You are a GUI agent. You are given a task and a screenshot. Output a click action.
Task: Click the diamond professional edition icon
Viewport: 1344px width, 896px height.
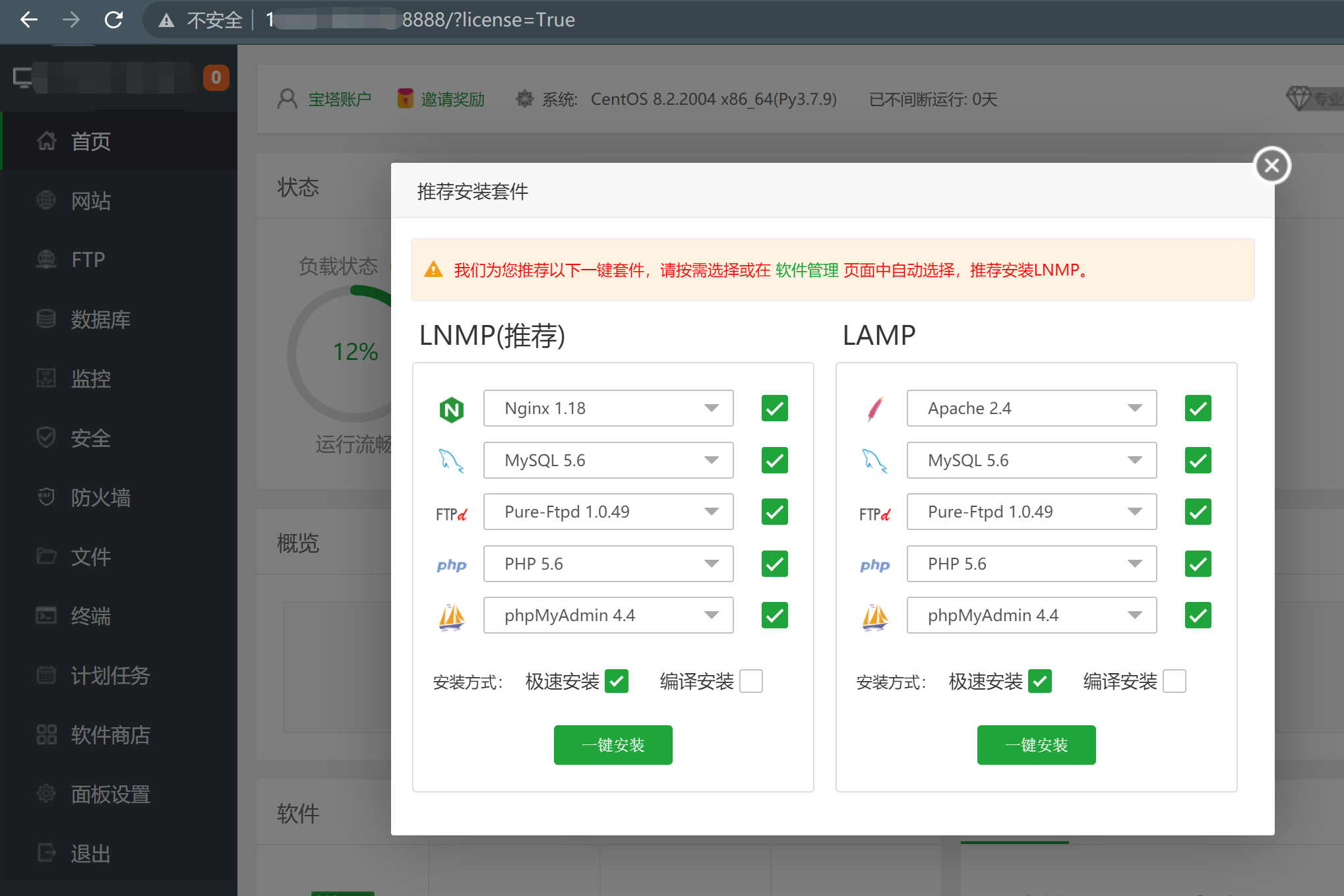tap(1298, 98)
